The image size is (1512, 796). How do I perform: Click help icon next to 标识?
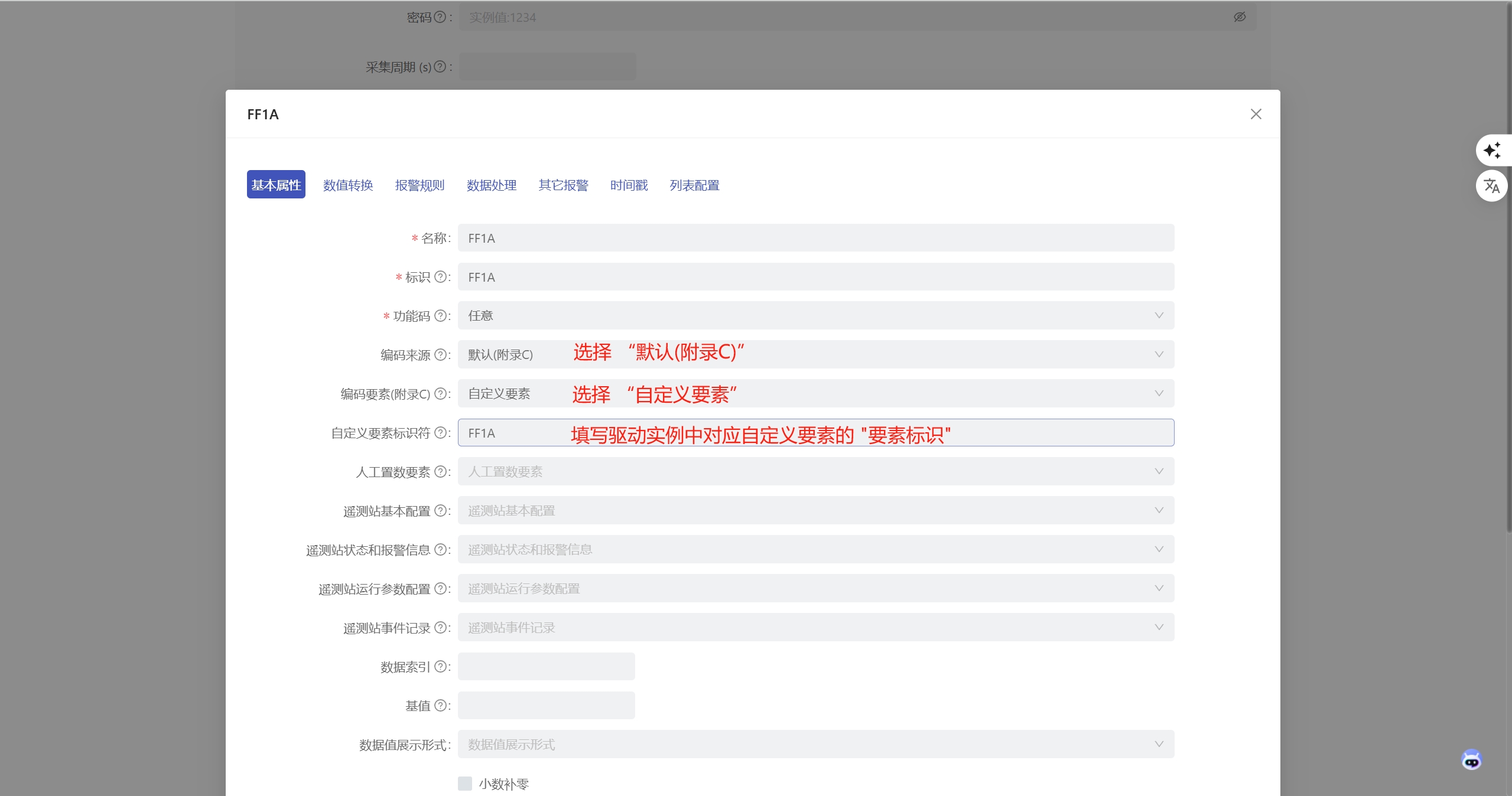coord(440,277)
